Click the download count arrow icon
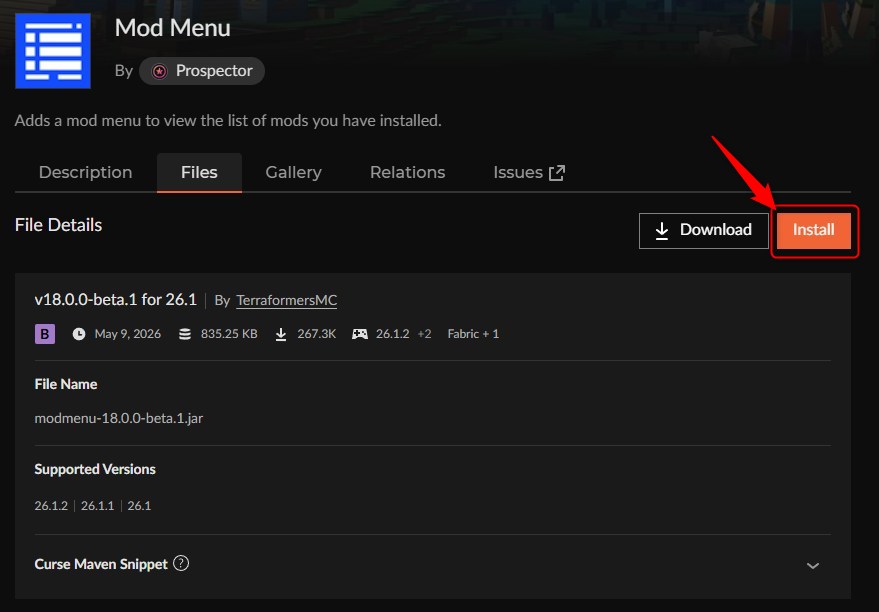The width and height of the screenshot is (879, 612). [x=281, y=334]
